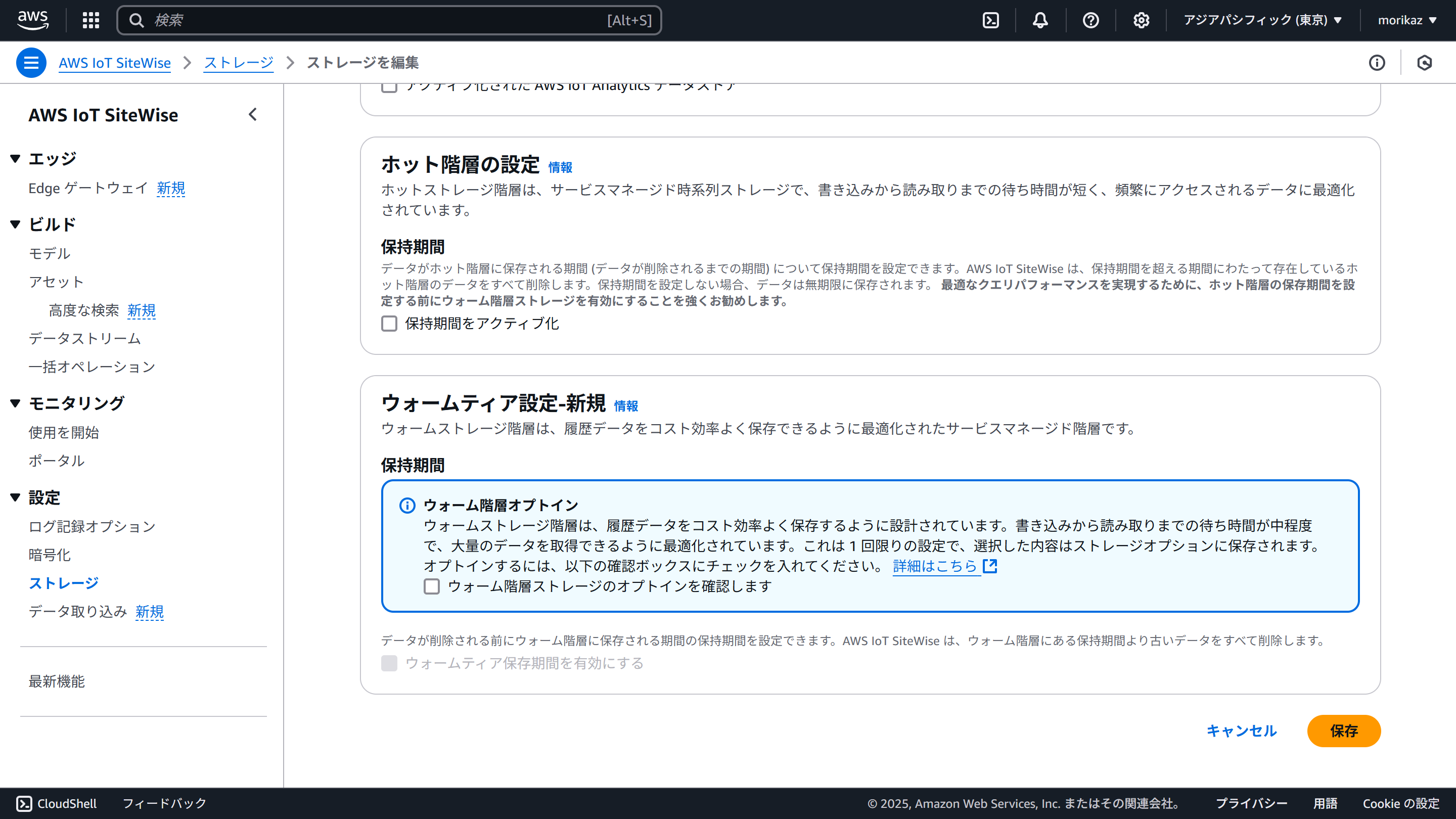Image resolution: width=1456 pixels, height=819 pixels.
Task: Launch CloudShell from the top bar icon
Action: point(991,20)
